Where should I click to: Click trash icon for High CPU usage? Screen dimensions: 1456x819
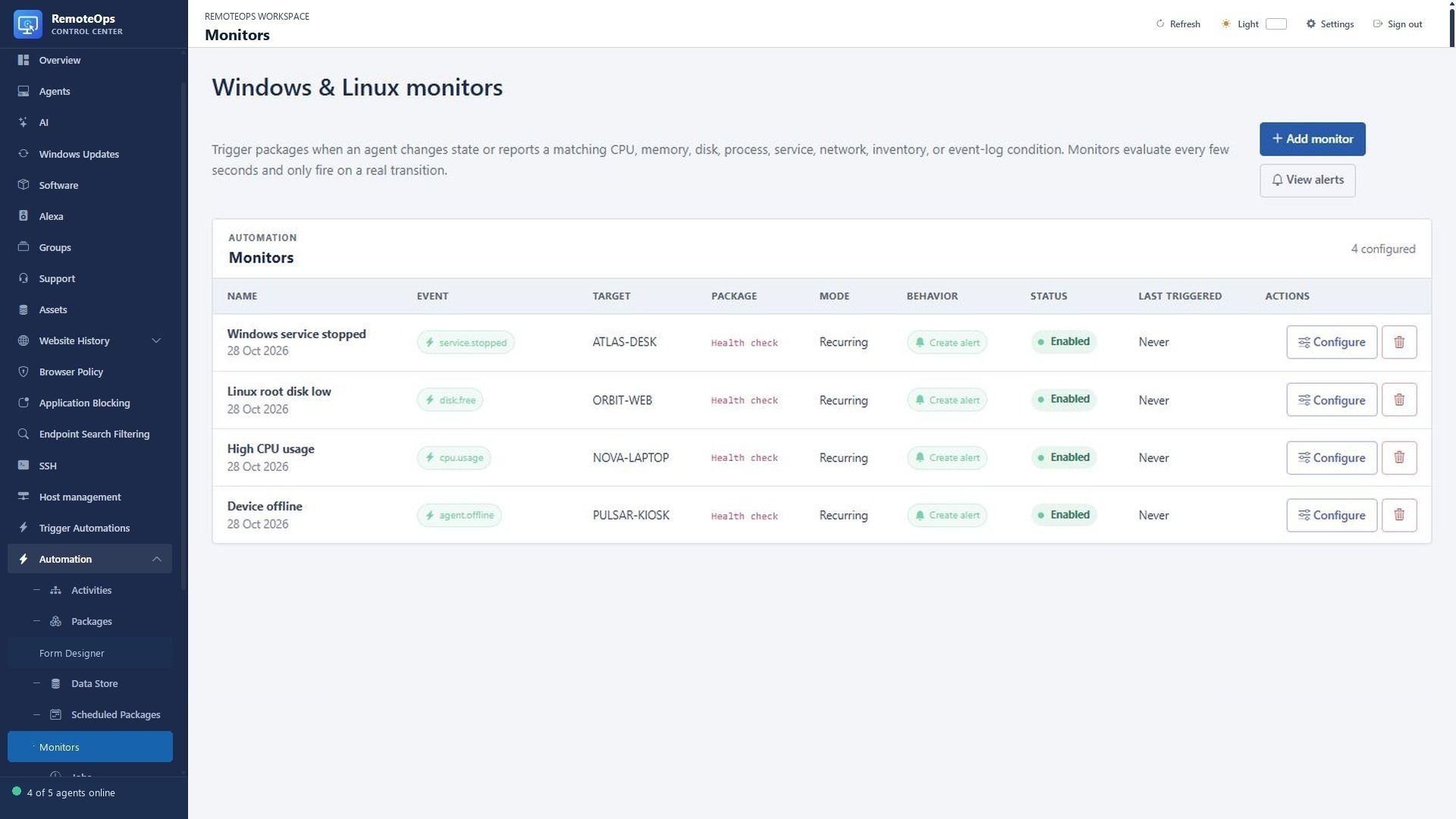[1399, 458]
